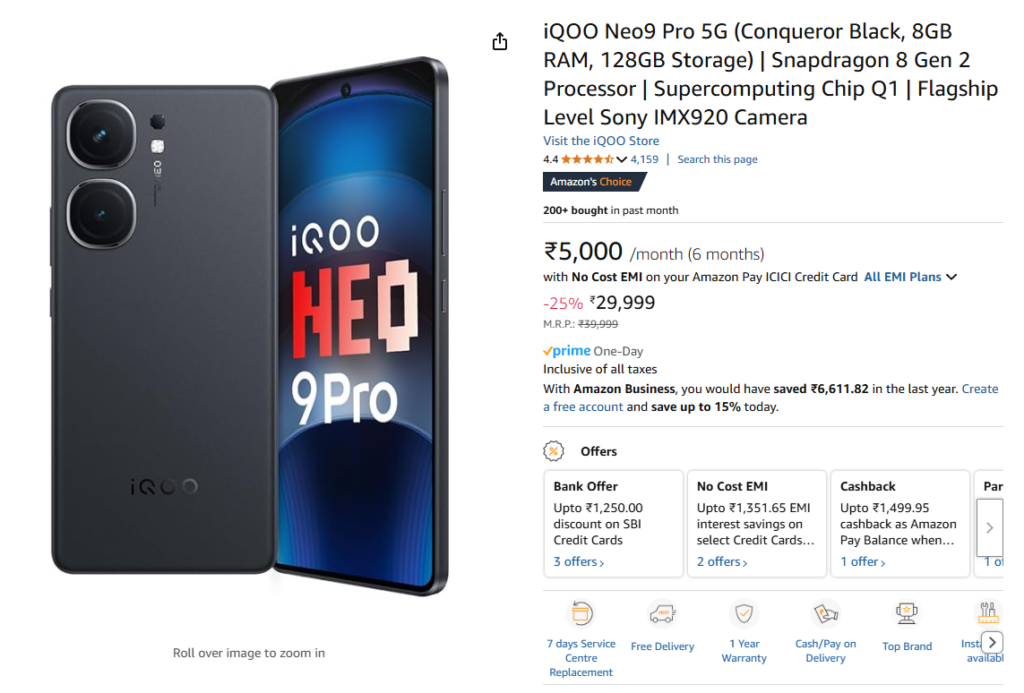Click the Cash/Pay on Delivery icon
Screen dimensions: 1024x693
pos(825,613)
